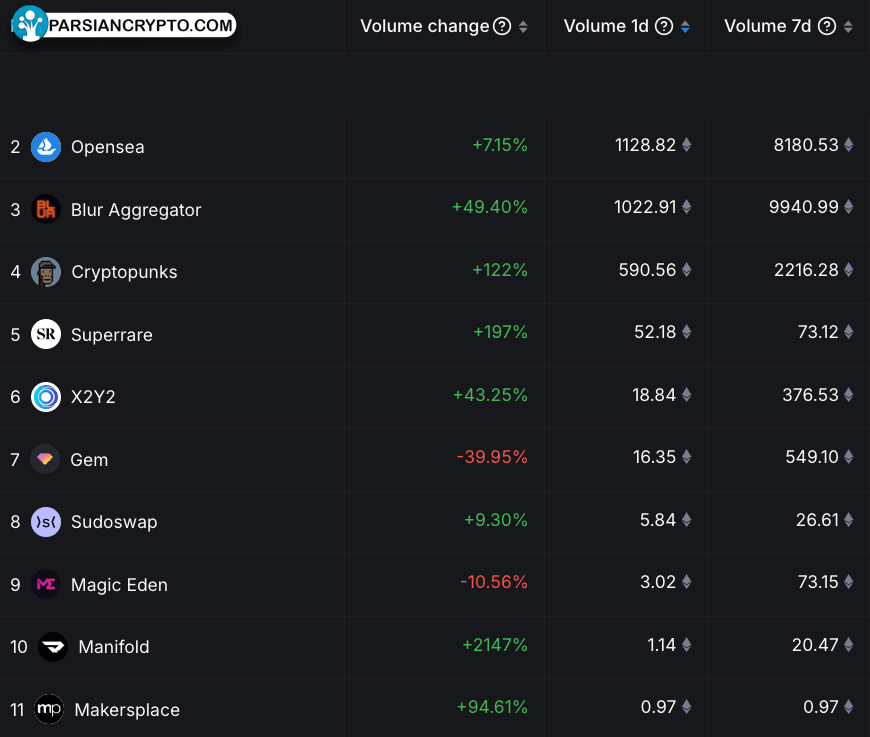Click the Manifold logo icon
This screenshot has height=737, width=870.
click(x=53, y=647)
